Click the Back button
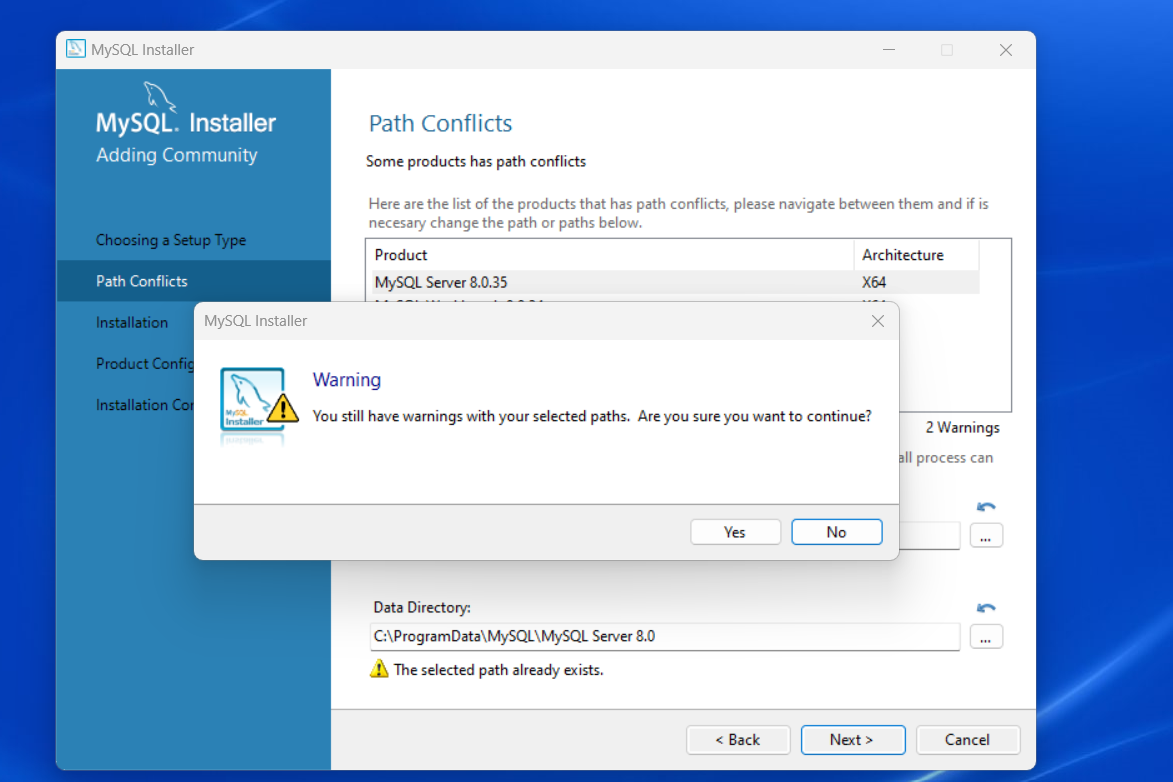The width and height of the screenshot is (1173, 782). [738, 739]
